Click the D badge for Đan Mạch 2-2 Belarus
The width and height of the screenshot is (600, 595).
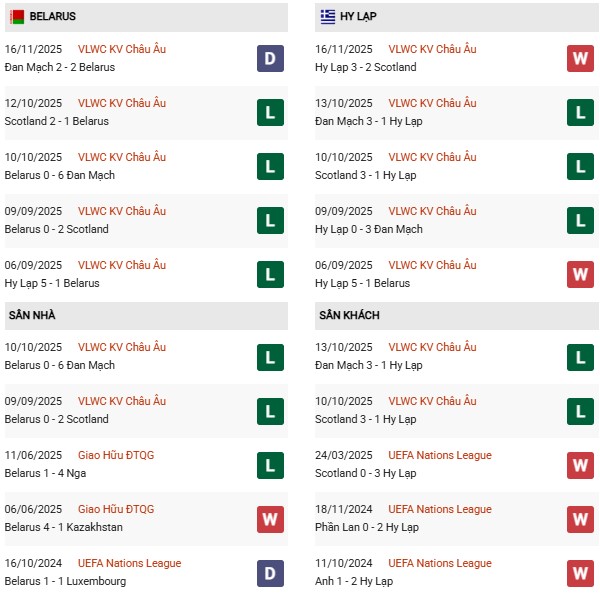pos(270,59)
